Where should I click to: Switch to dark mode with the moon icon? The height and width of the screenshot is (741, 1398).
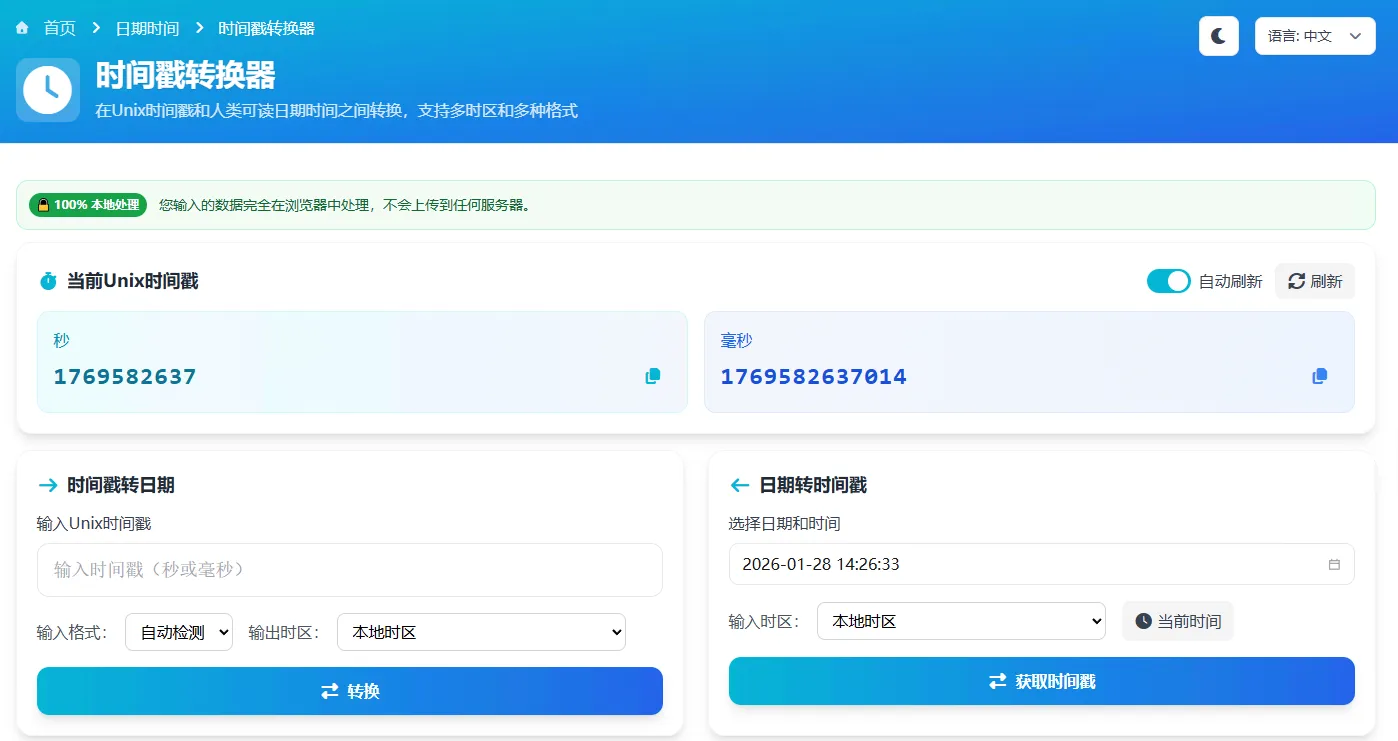1218,35
